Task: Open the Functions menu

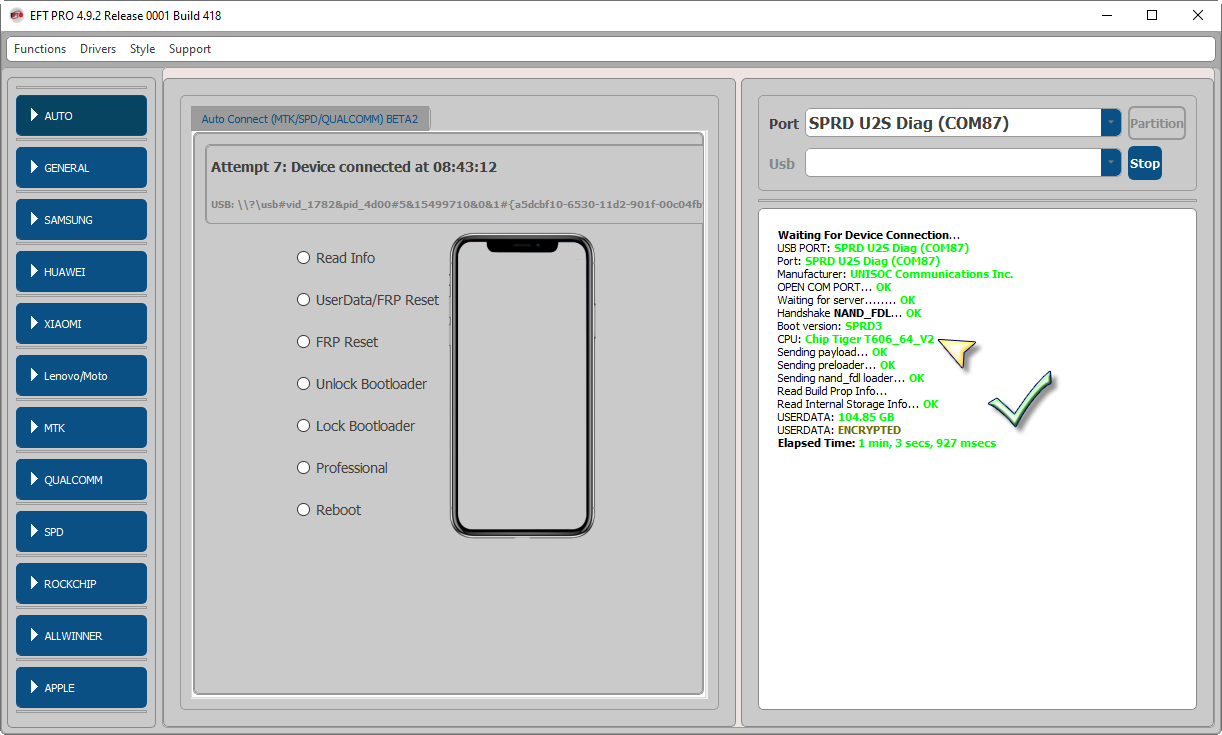Action: point(39,48)
